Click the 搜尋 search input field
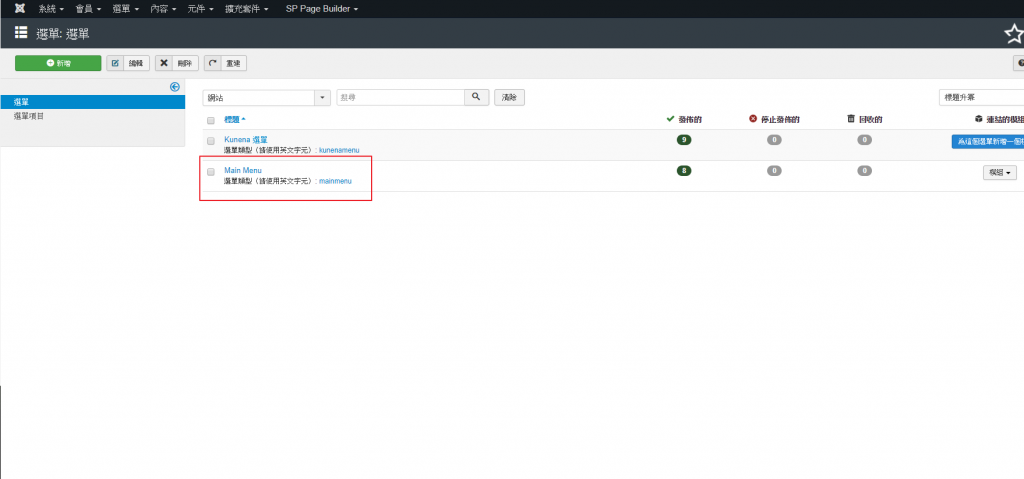This screenshot has width=1024, height=479. pyautogui.click(x=400, y=97)
